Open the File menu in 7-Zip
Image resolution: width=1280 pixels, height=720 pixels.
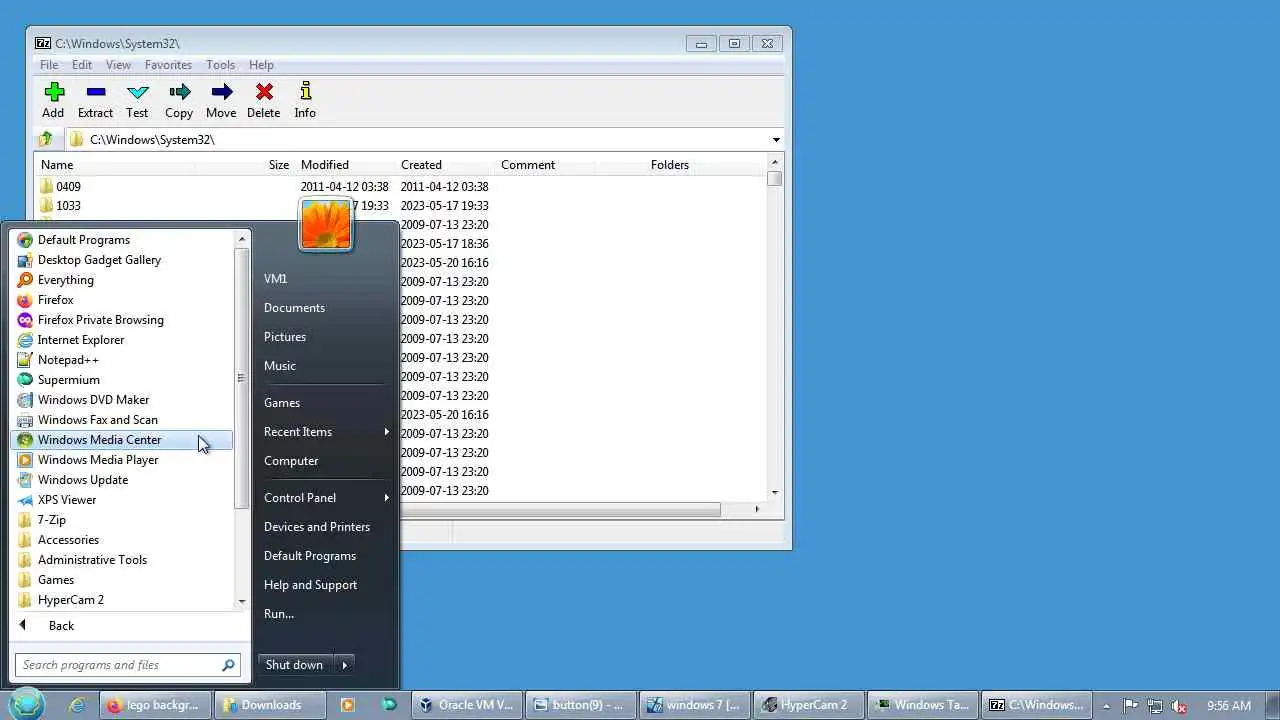[49, 65]
